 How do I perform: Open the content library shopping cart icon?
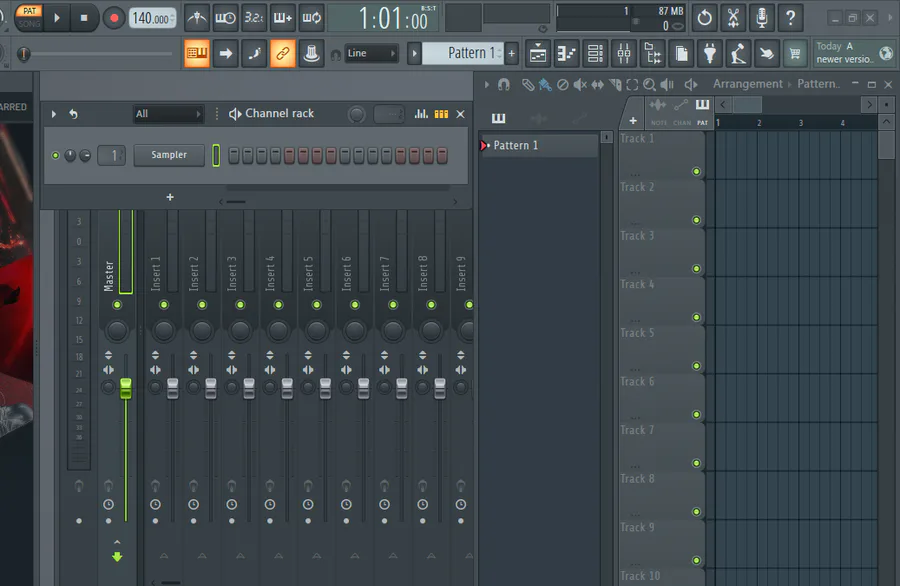click(x=795, y=54)
